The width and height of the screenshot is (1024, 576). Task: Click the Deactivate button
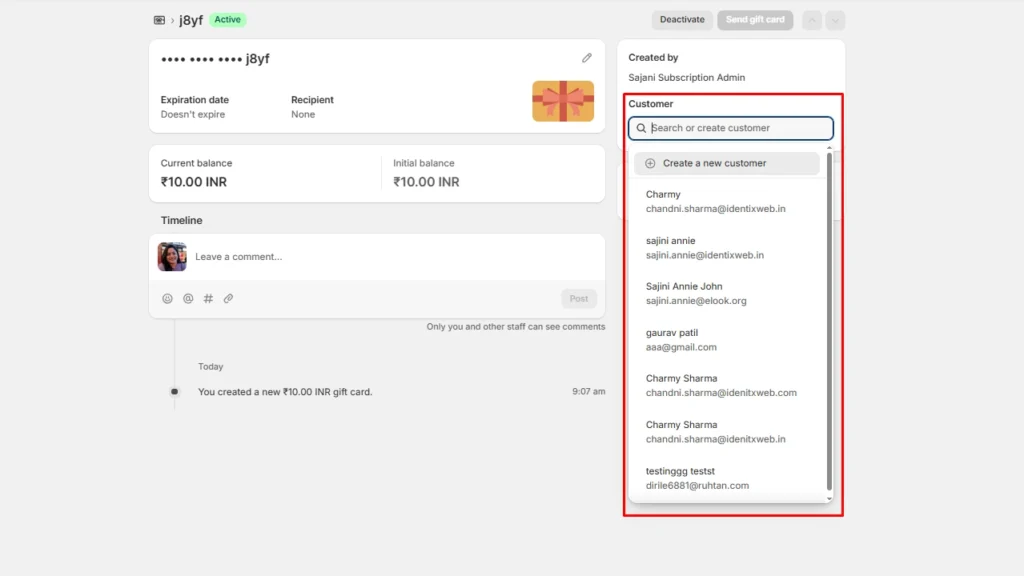point(681,20)
